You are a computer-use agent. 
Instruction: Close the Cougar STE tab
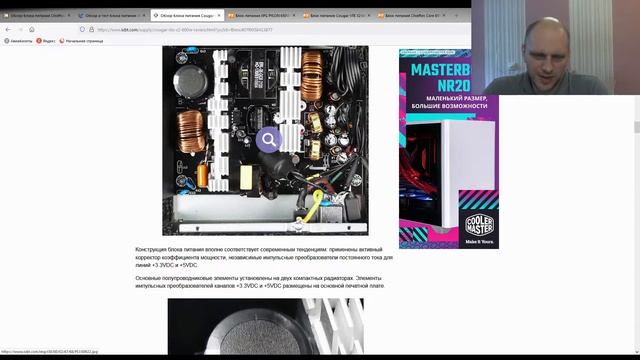click(x=369, y=16)
